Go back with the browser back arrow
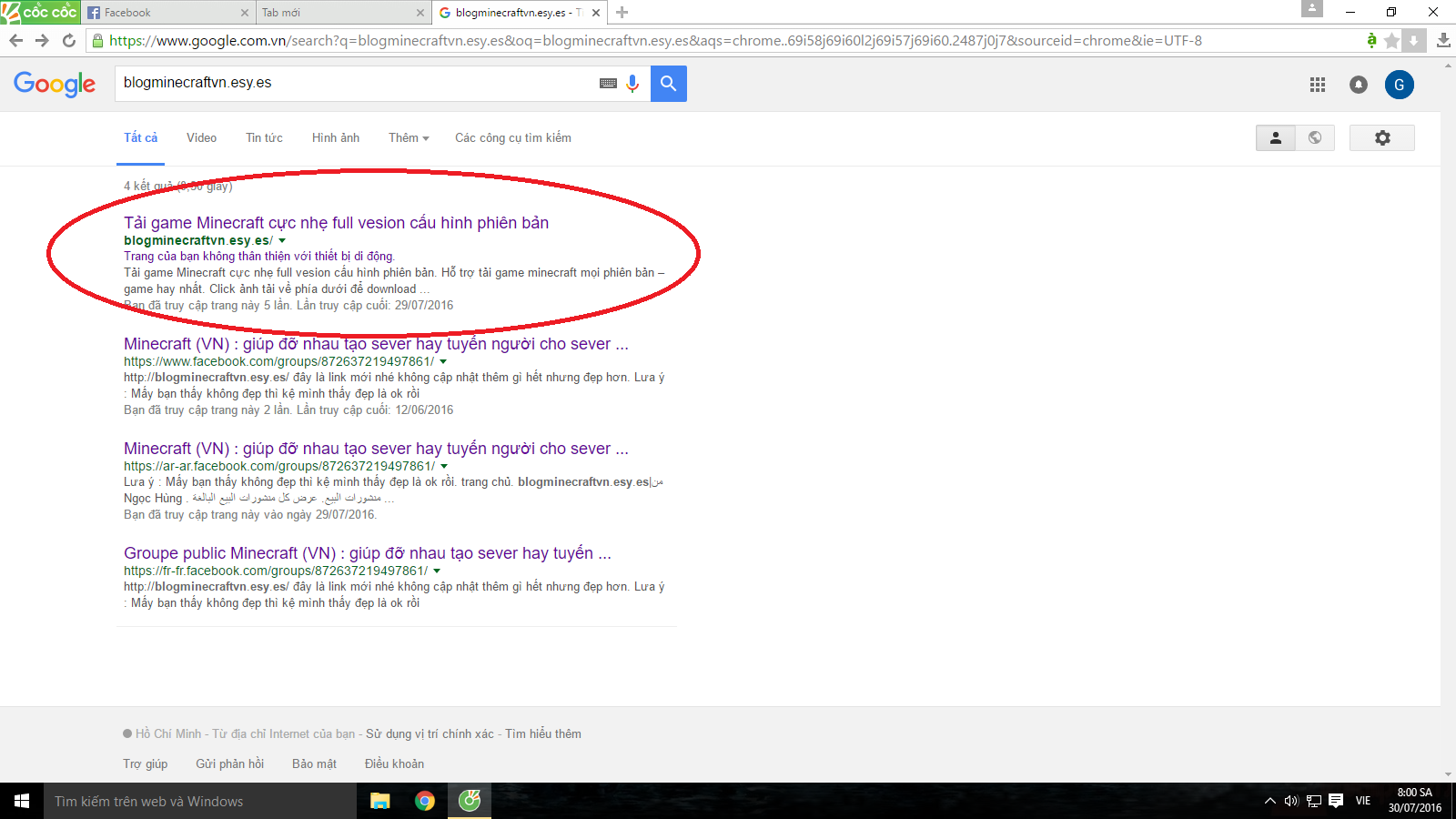The height and width of the screenshot is (819, 1456). point(15,41)
